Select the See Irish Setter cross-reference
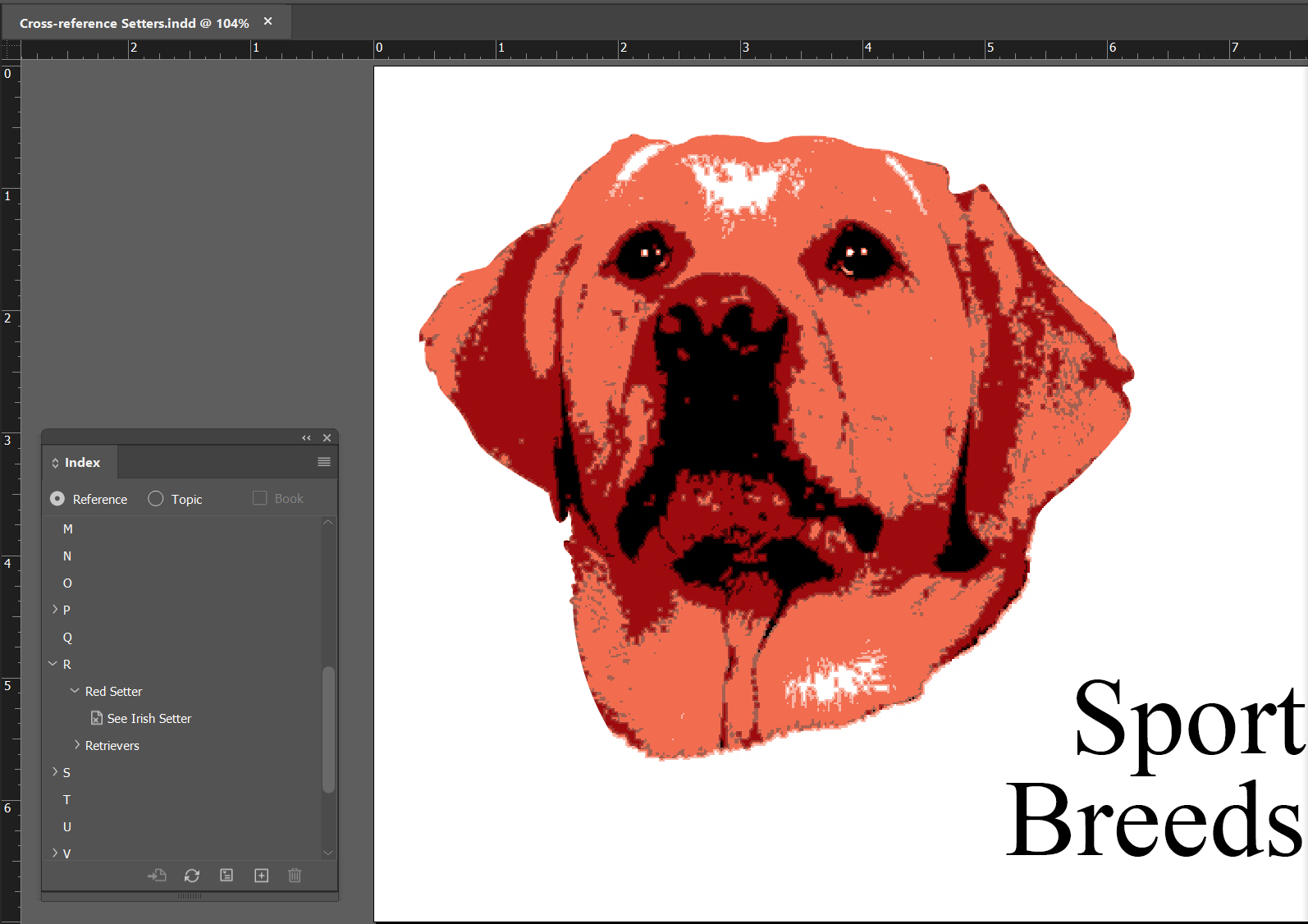The width and height of the screenshot is (1308, 924). point(149,719)
